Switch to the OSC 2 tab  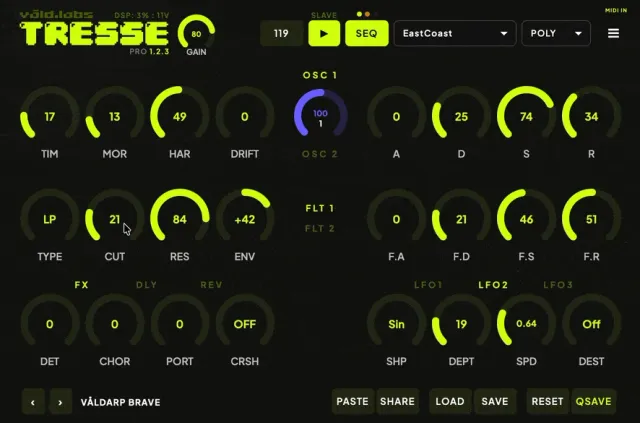(x=320, y=154)
